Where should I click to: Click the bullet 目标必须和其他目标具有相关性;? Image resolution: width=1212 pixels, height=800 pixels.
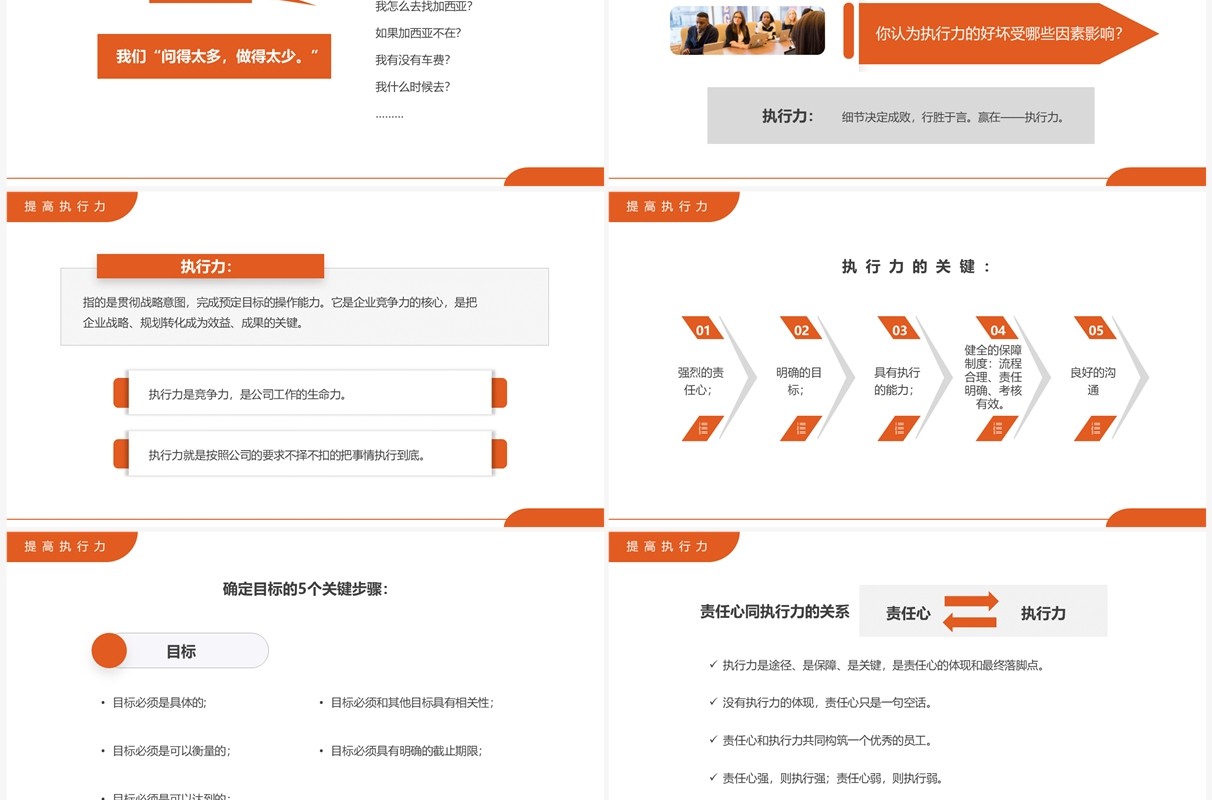(x=412, y=703)
